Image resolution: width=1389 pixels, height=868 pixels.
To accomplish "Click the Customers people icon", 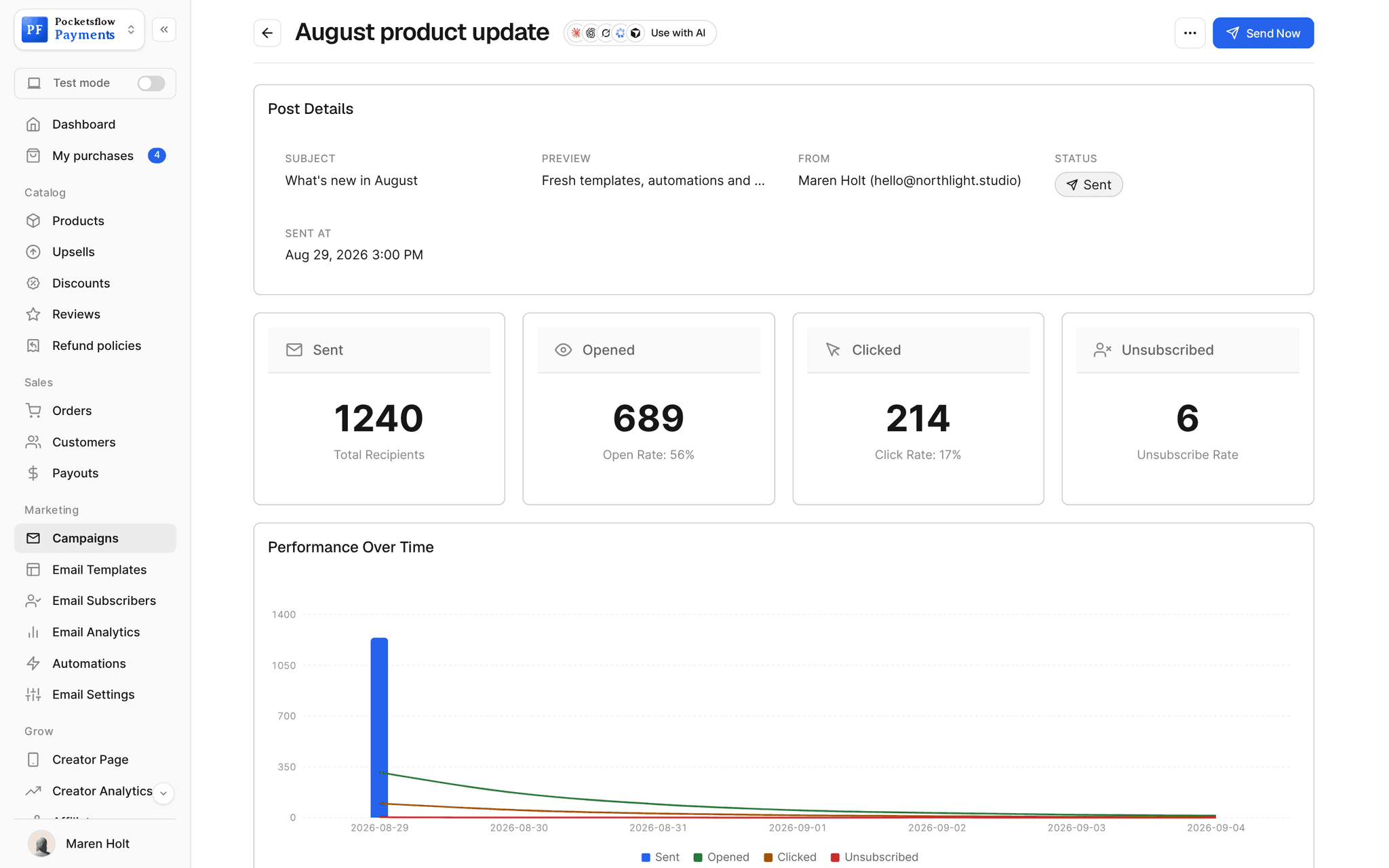I will pos(33,442).
